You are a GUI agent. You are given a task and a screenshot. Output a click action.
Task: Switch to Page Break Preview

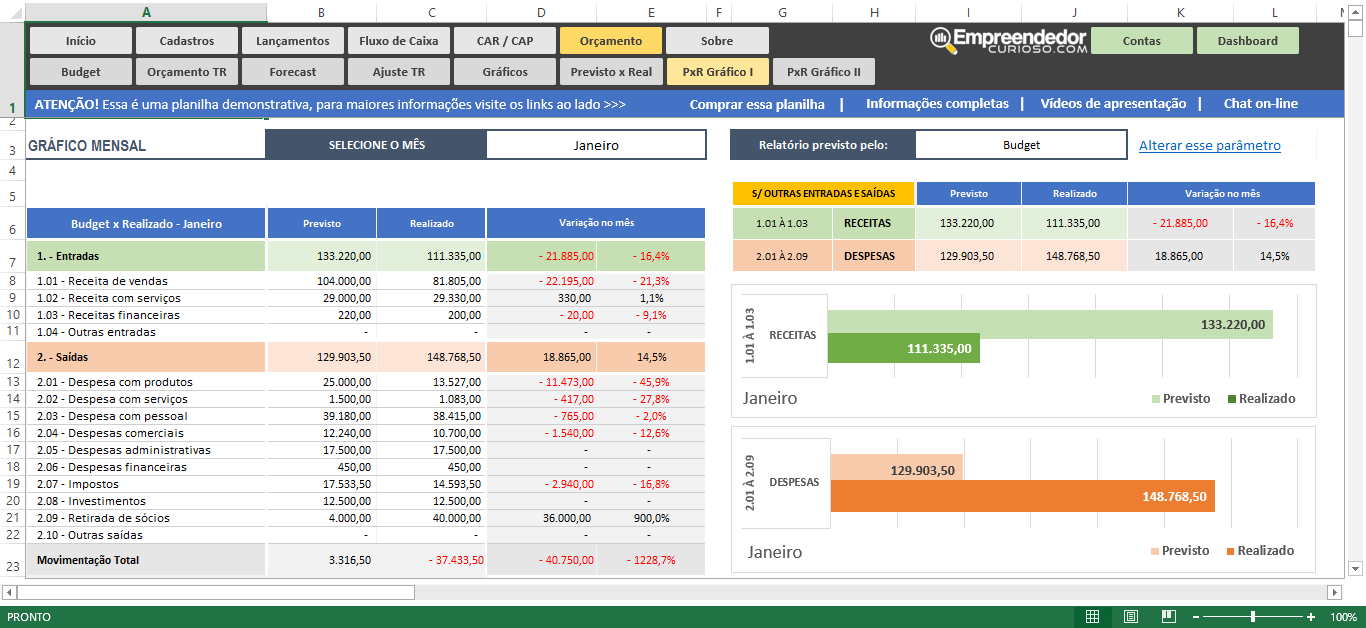(x=1168, y=617)
